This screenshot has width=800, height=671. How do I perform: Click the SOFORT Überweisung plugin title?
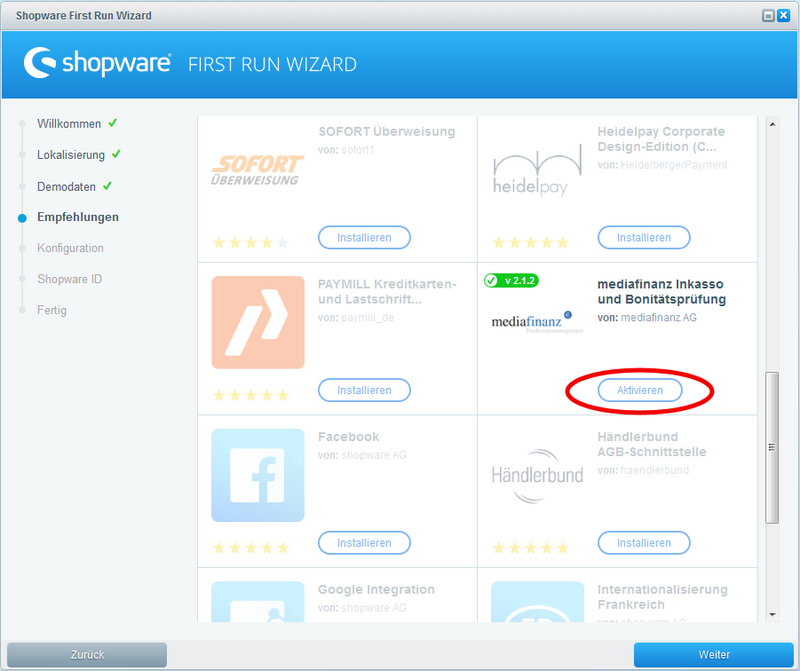[387, 132]
